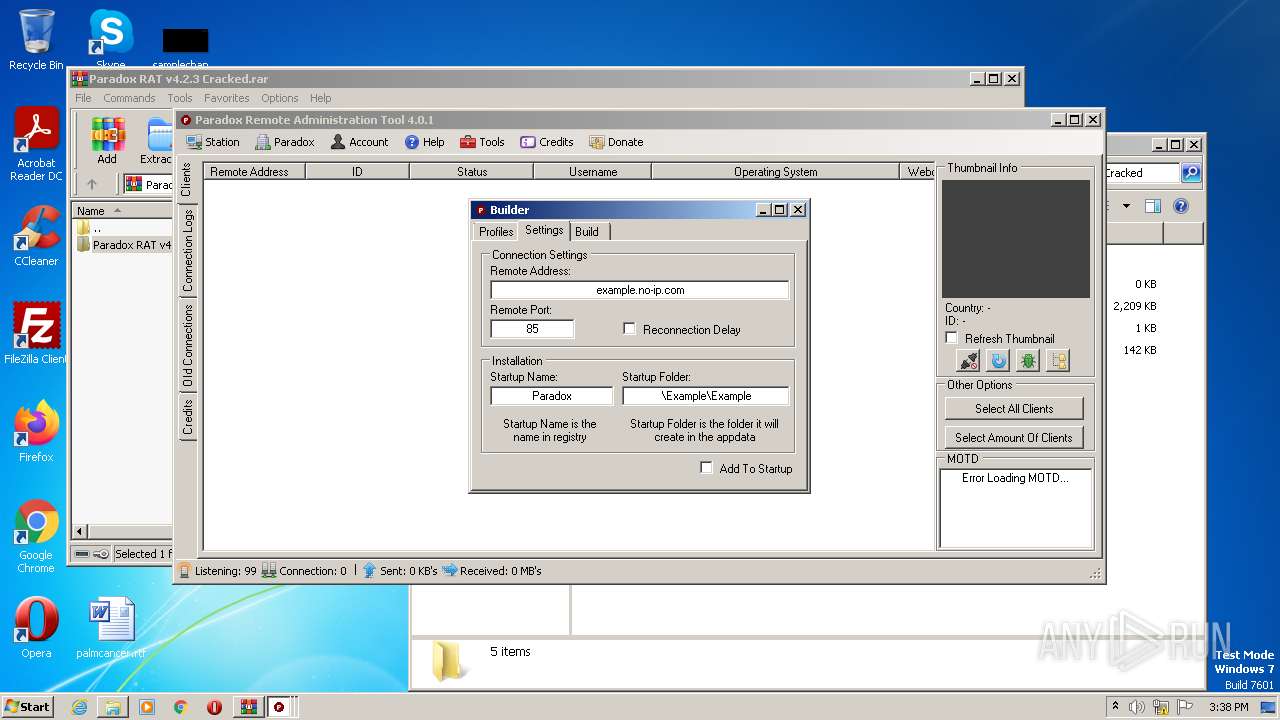
Task: Open the Clients vertical tab
Action: coord(186,179)
